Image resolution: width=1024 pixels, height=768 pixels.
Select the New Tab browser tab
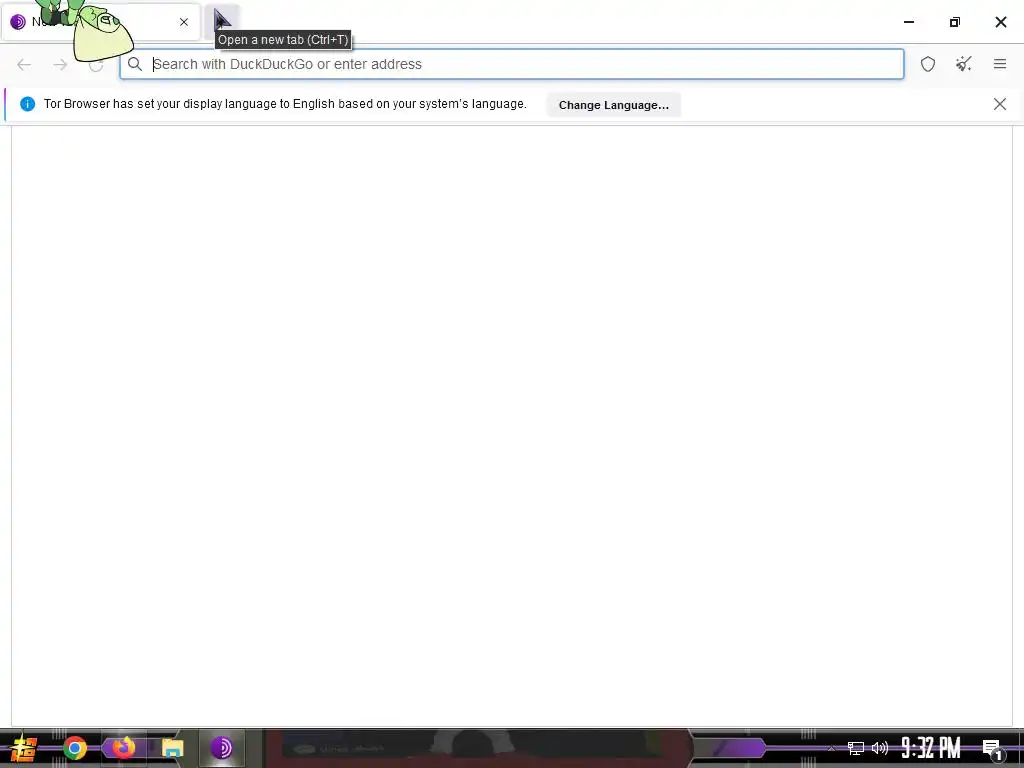click(x=101, y=22)
